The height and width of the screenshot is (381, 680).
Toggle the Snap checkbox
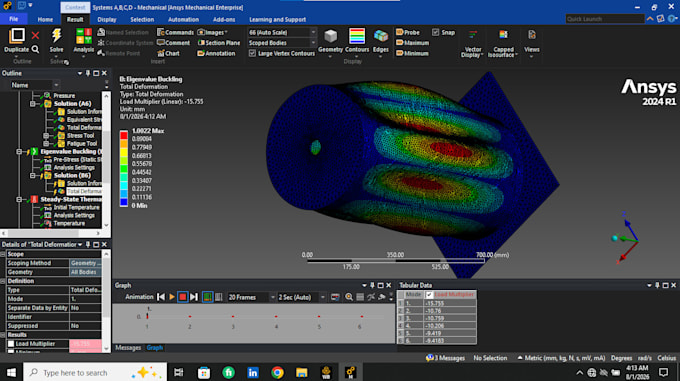point(435,33)
